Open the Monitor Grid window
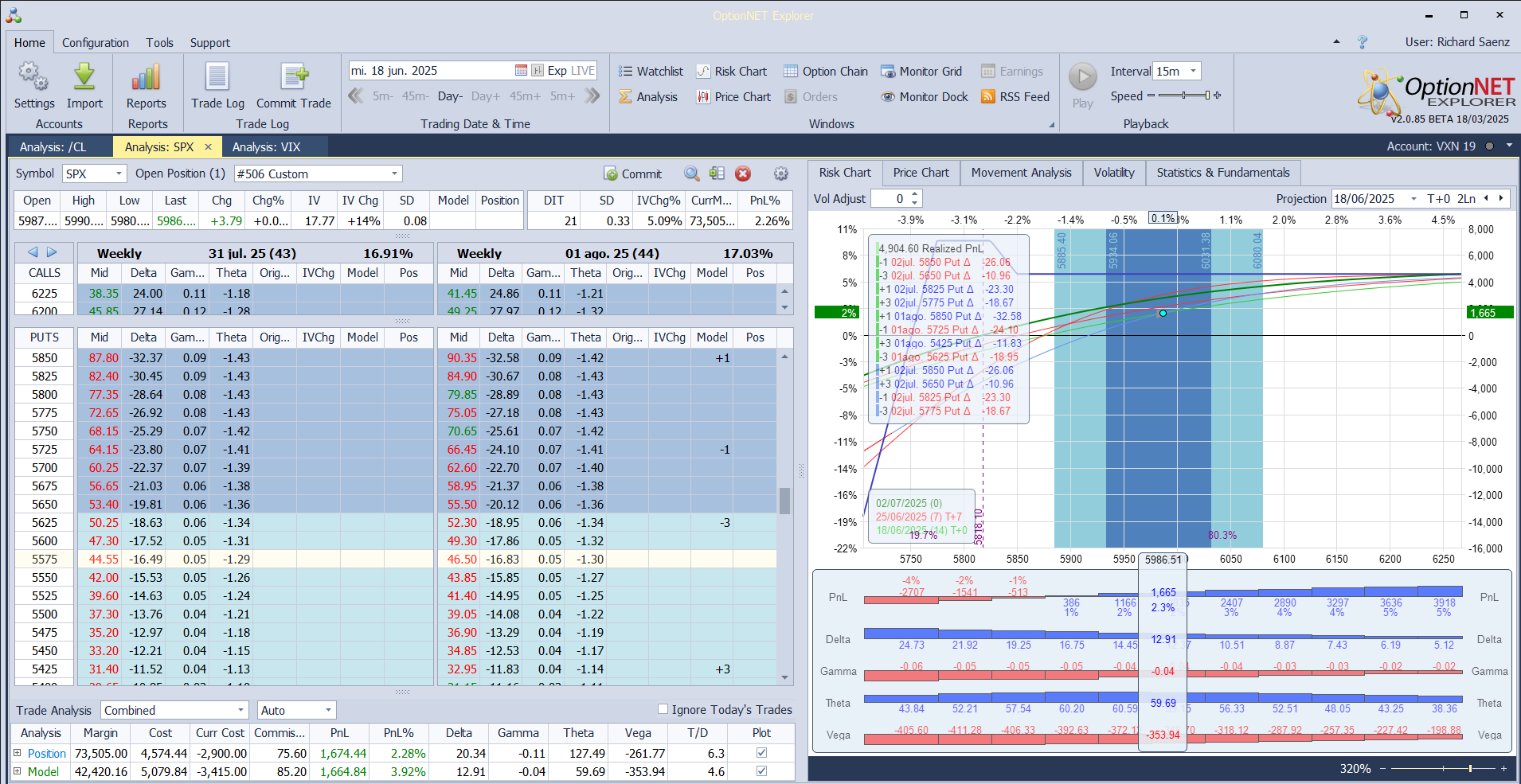This screenshot has height=784, width=1521. click(921, 71)
